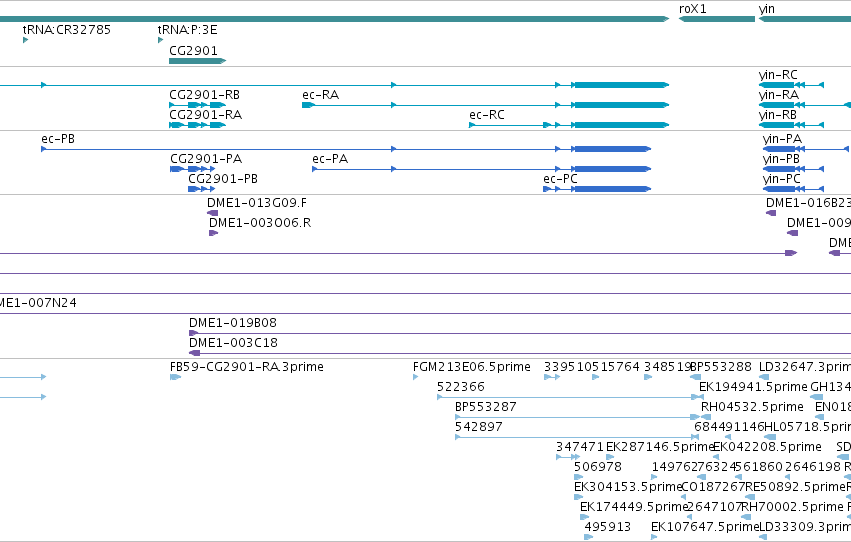Select the DME1-003C18 clone start marker

point(194,353)
